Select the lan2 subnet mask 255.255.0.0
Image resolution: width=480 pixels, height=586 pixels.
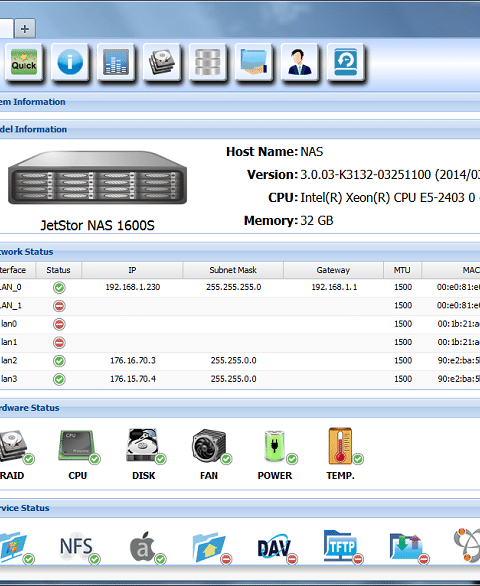click(234, 361)
